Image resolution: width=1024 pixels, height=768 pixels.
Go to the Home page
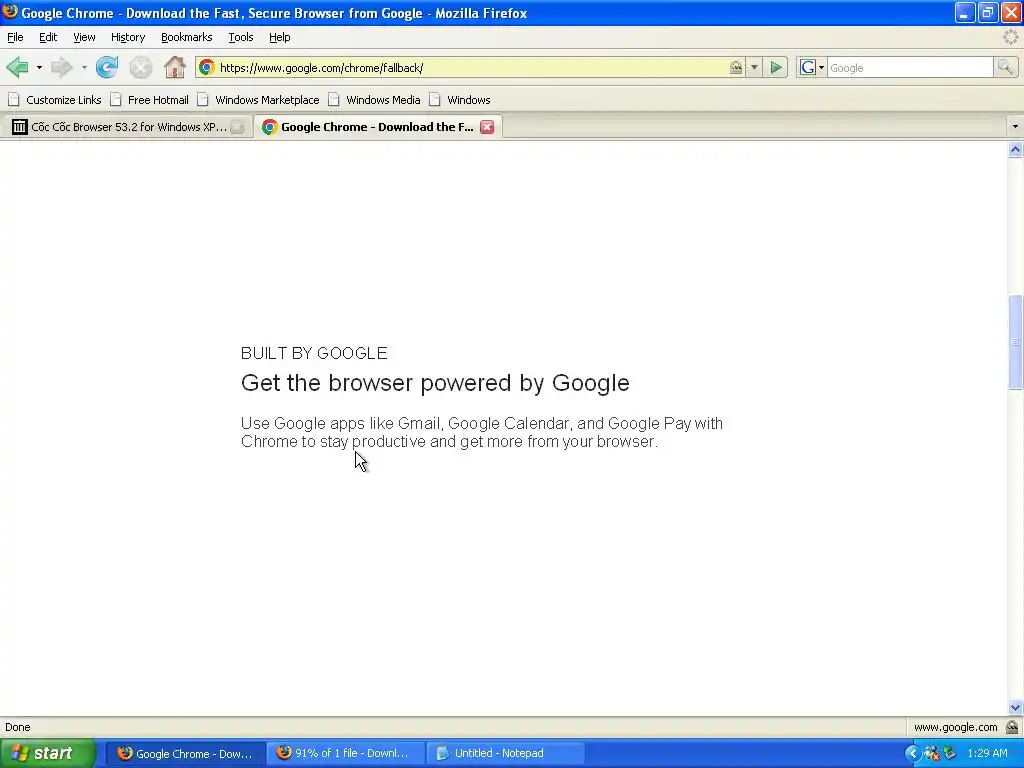click(x=174, y=67)
